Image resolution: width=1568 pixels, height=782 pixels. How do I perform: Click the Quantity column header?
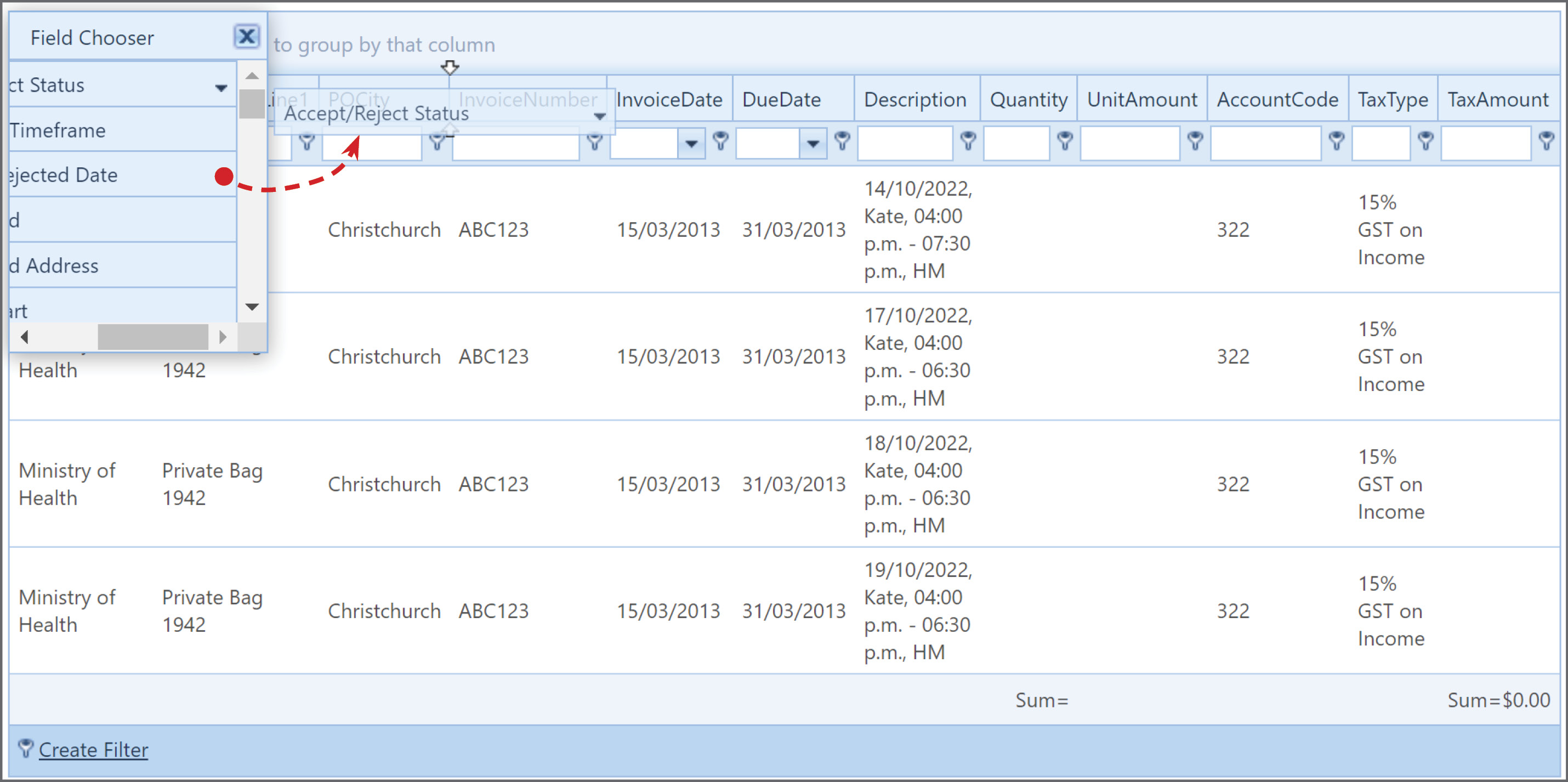point(1029,99)
